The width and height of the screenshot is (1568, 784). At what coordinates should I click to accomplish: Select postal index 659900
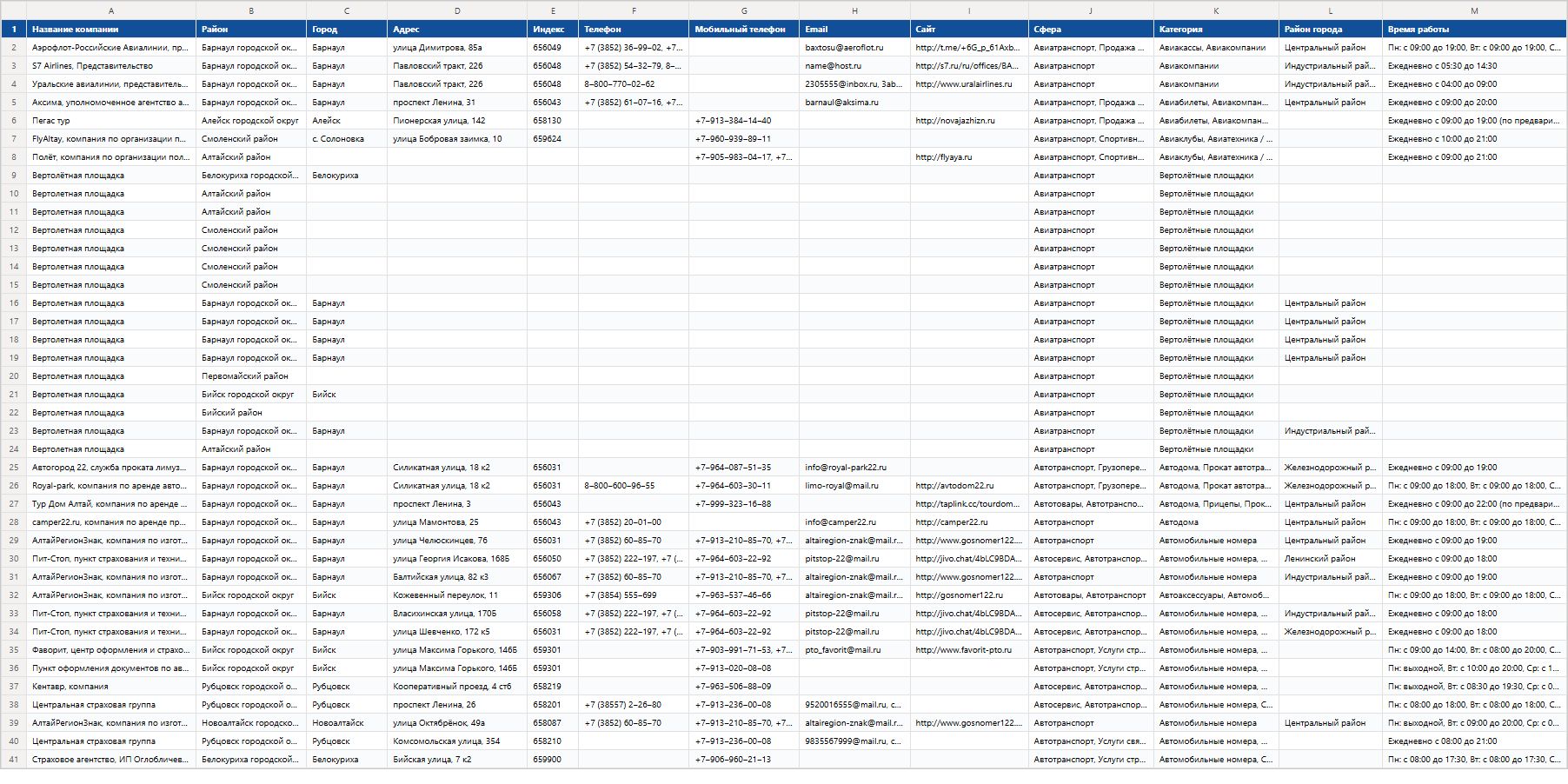click(553, 760)
